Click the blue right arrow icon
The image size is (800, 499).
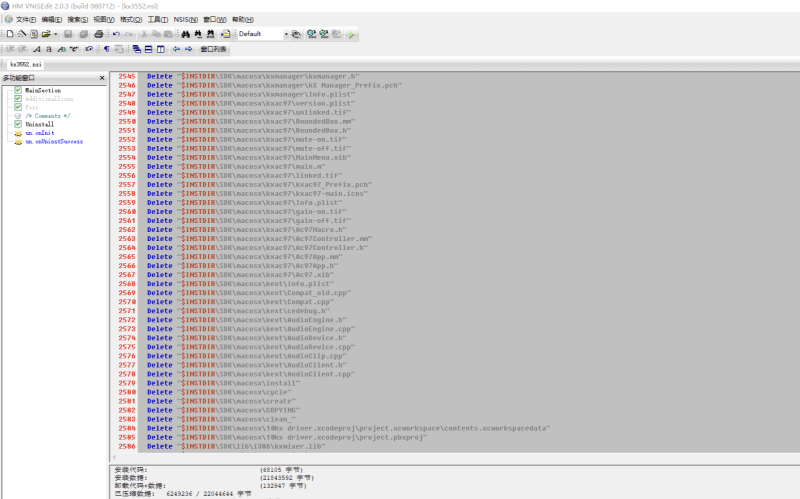(x=188, y=49)
